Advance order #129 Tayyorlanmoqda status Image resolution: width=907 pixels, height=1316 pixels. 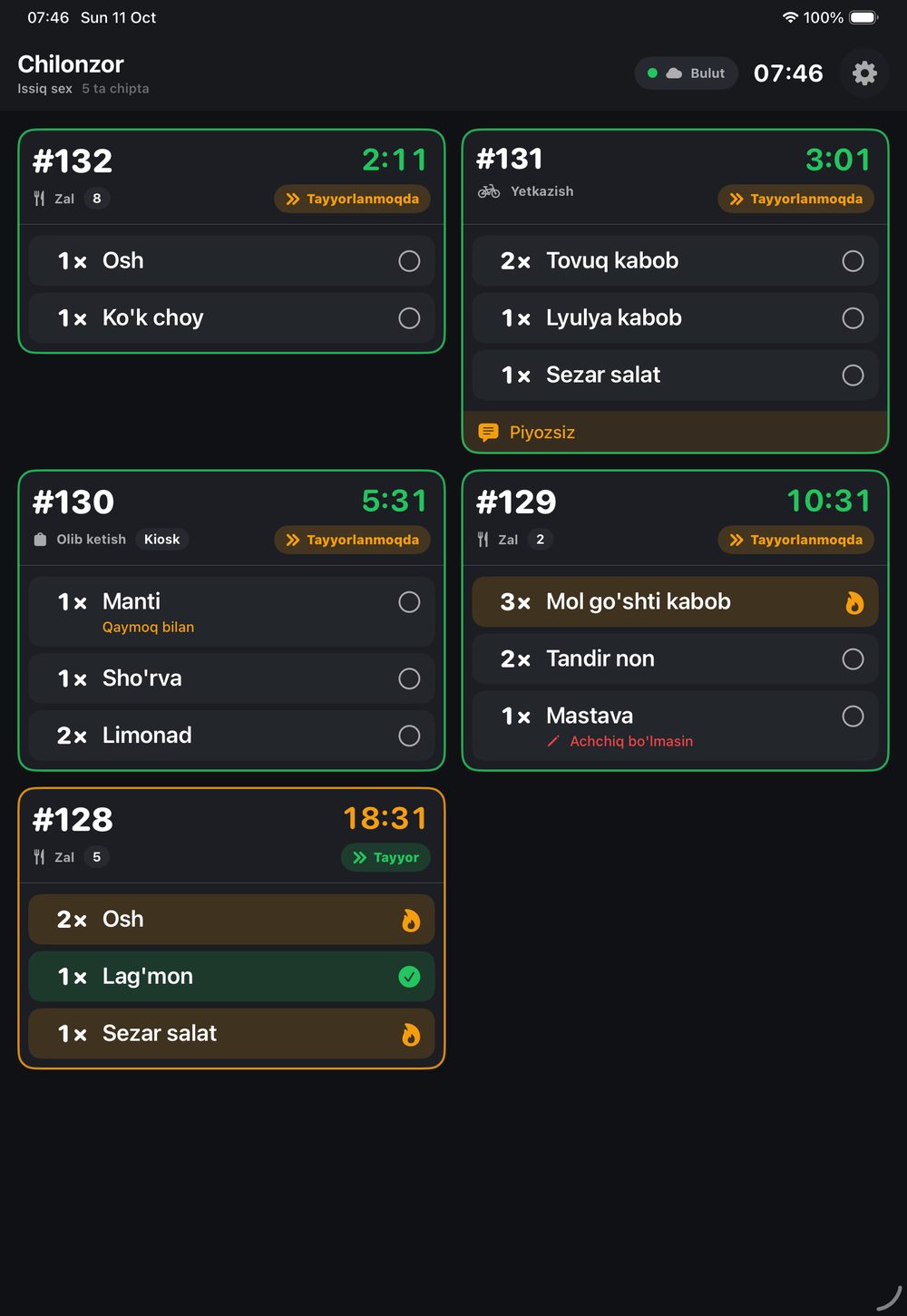795,540
